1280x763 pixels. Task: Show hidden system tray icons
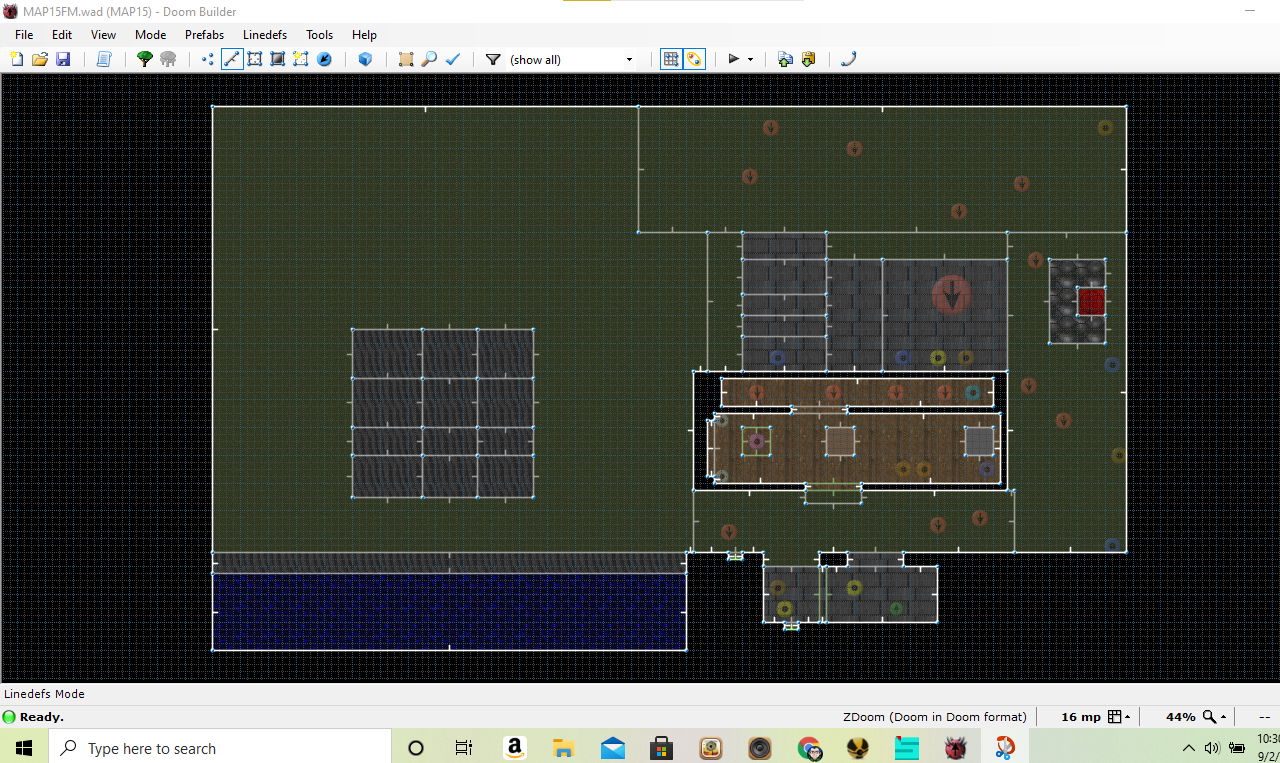click(1189, 747)
